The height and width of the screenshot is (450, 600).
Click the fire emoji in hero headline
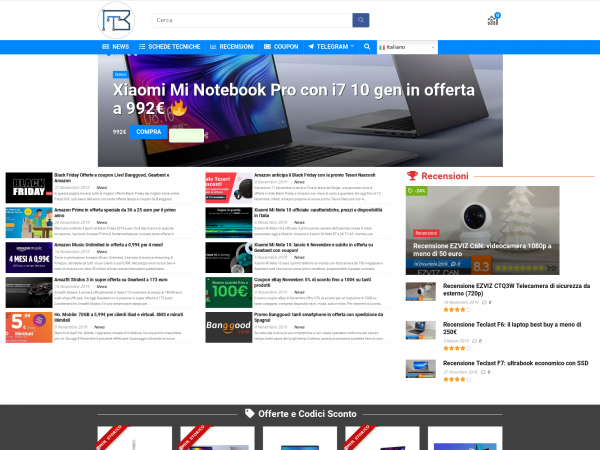click(x=179, y=108)
